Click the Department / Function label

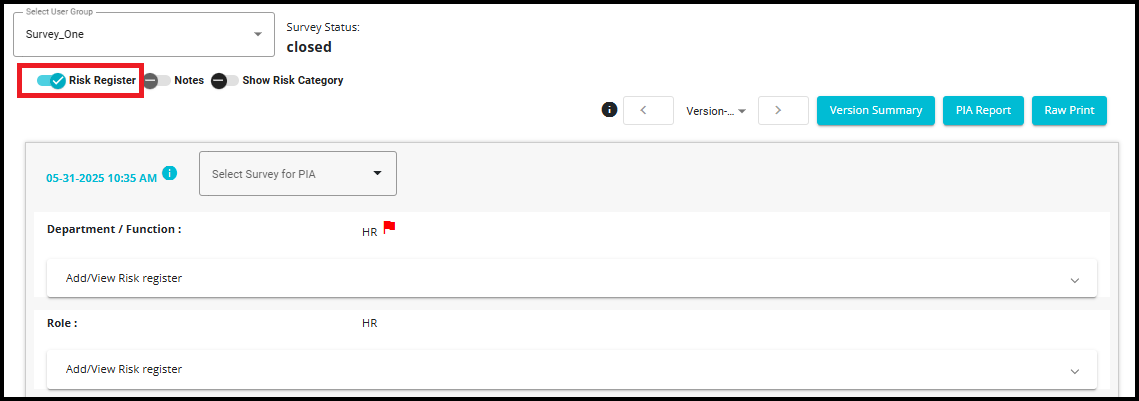point(114,229)
